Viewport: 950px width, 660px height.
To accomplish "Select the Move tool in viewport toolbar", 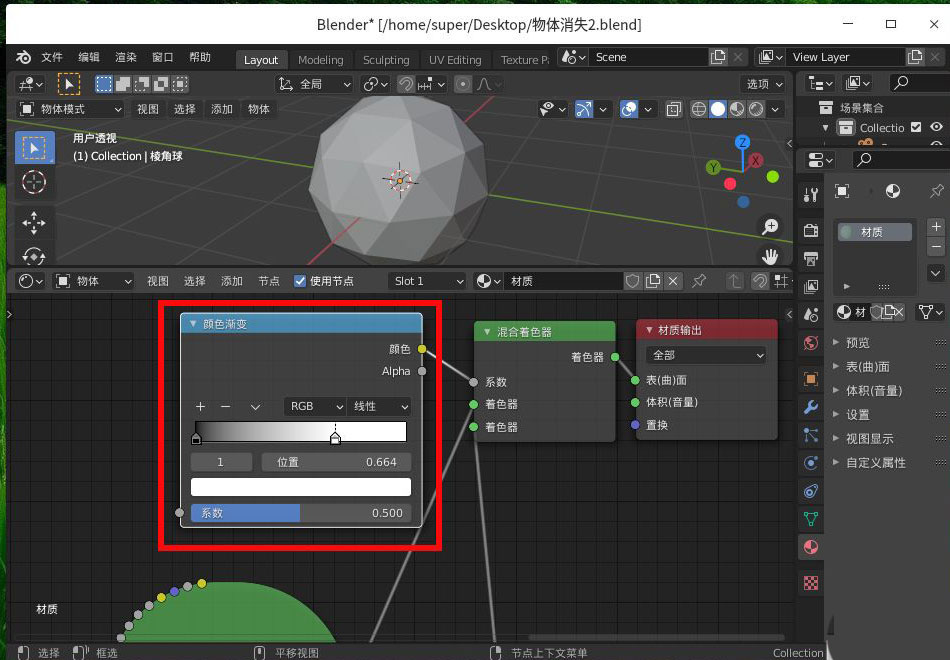I will (x=34, y=222).
